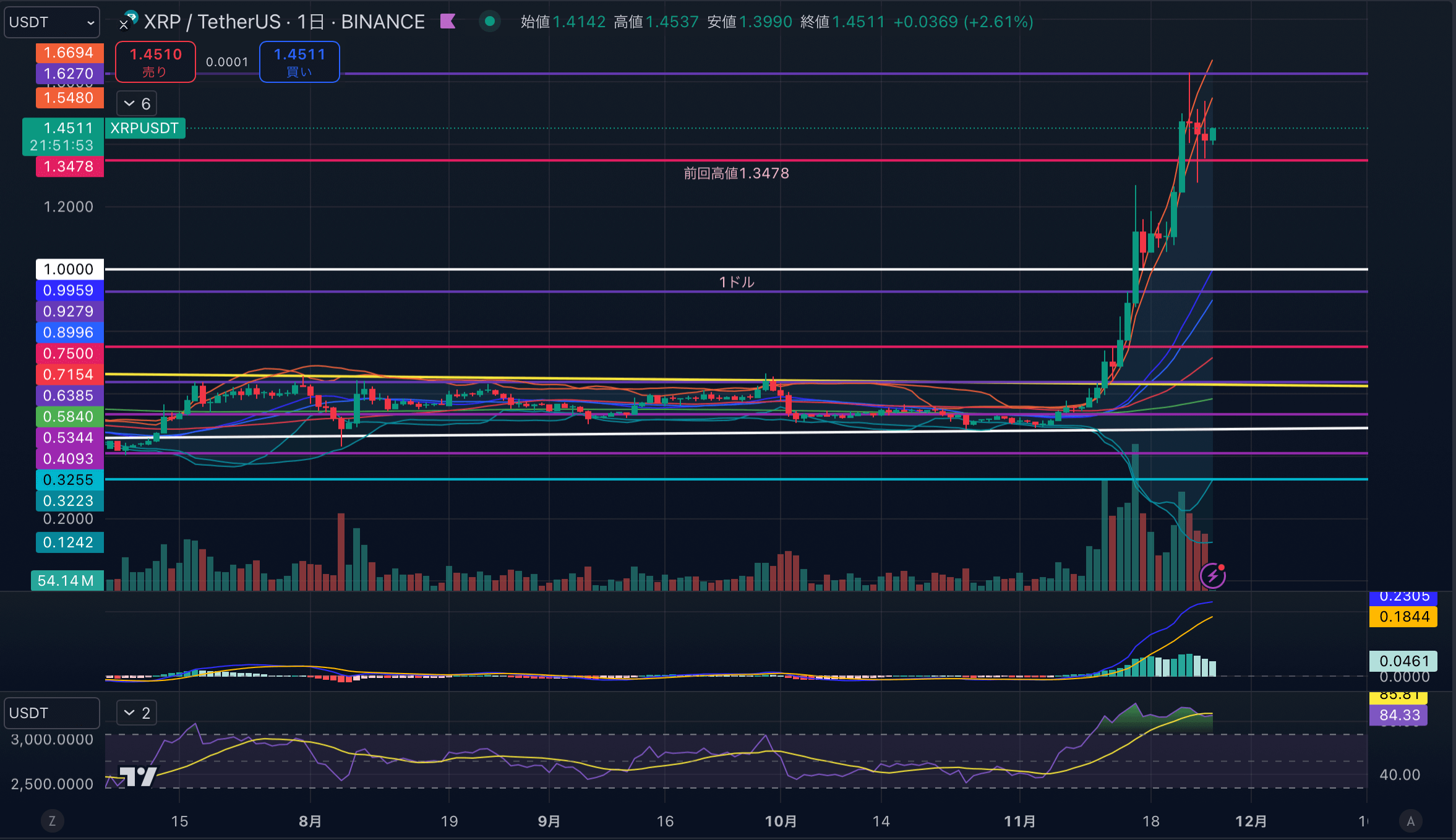Click the A auto-scale button at bottom-right
Viewport: 1456px width, 840px height.
tap(1411, 821)
